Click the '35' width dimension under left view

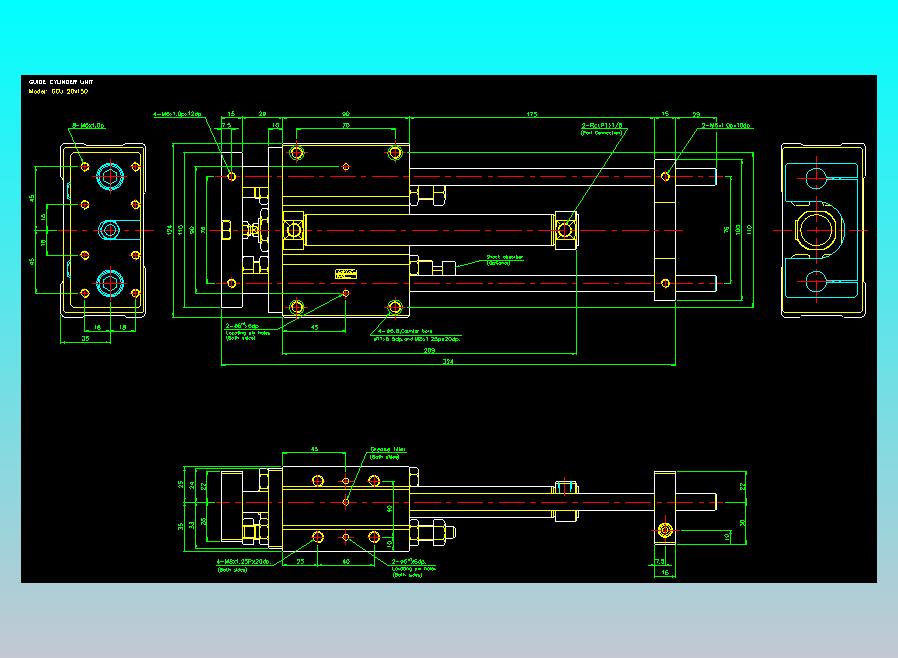tap(85, 338)
